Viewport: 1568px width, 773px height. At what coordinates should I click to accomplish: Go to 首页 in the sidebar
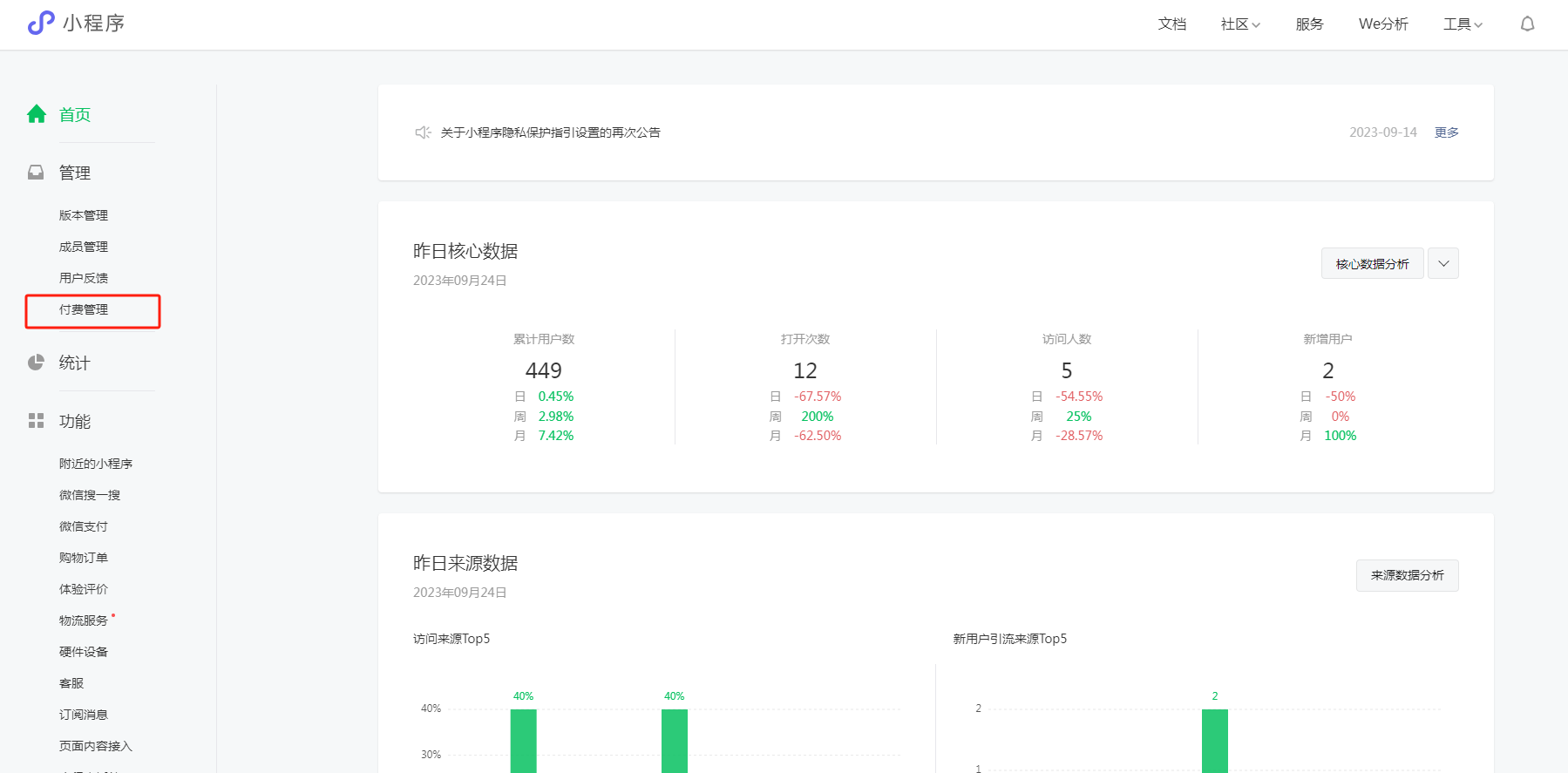75,114
